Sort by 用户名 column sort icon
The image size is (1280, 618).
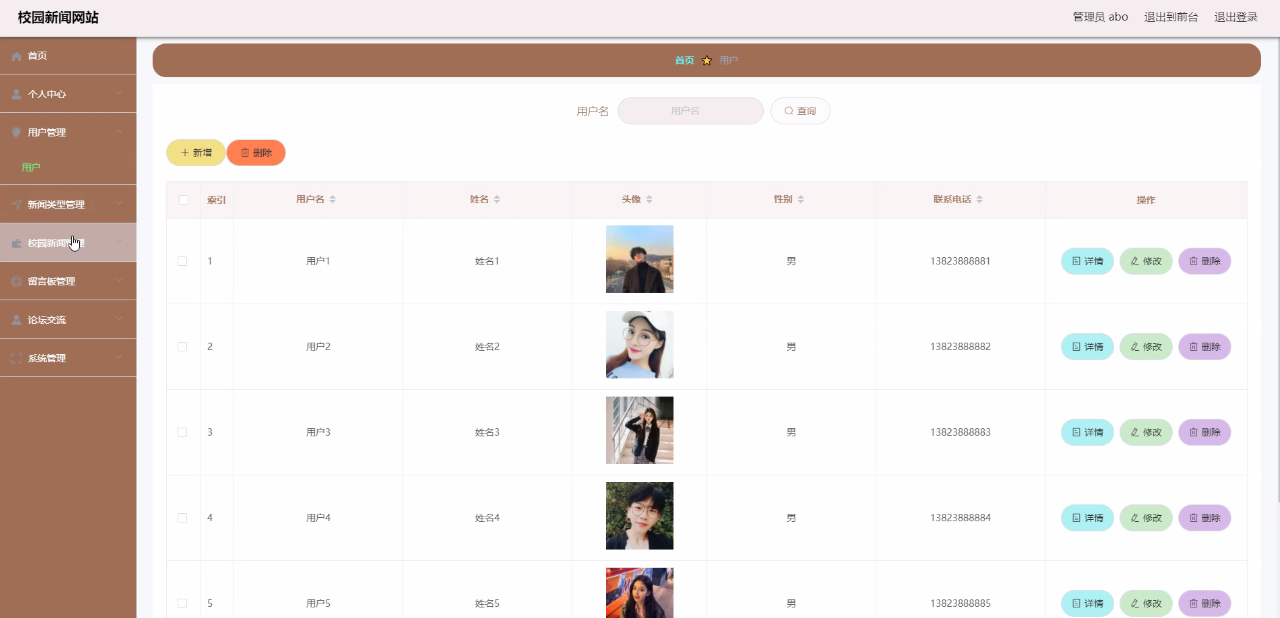tap(333, 200)
